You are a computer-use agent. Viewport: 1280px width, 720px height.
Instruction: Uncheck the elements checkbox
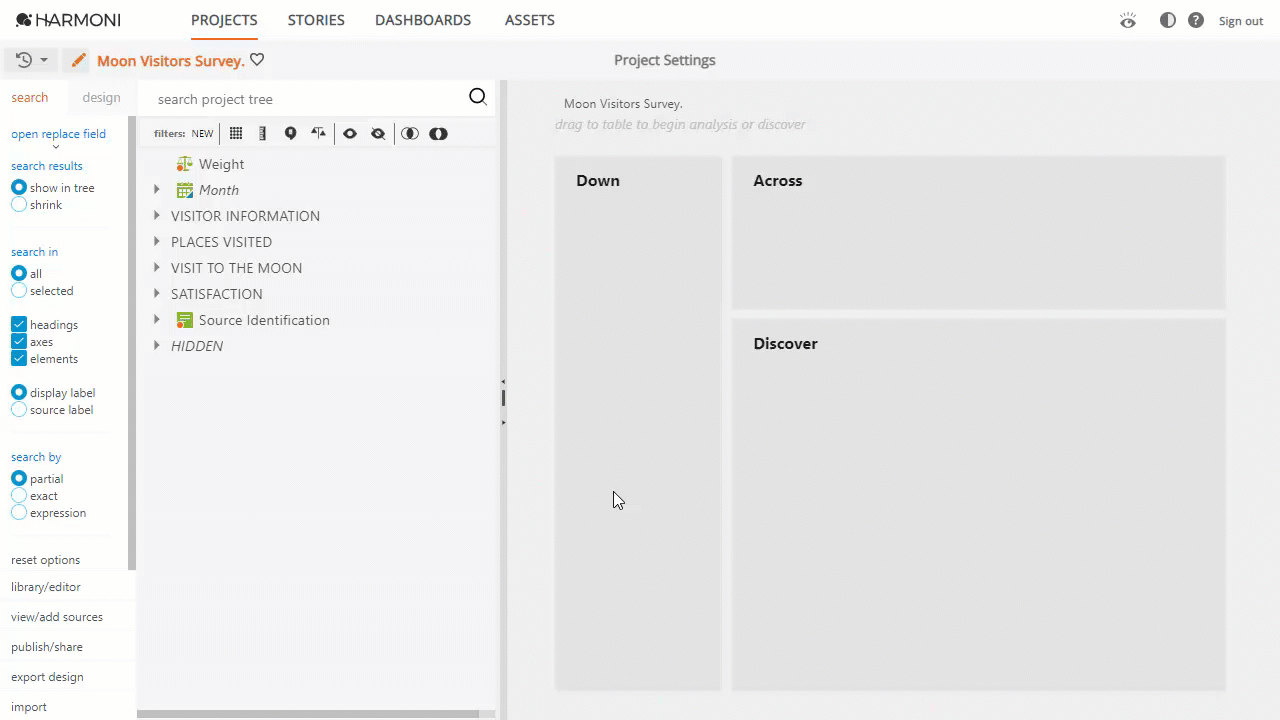(19, 358)
